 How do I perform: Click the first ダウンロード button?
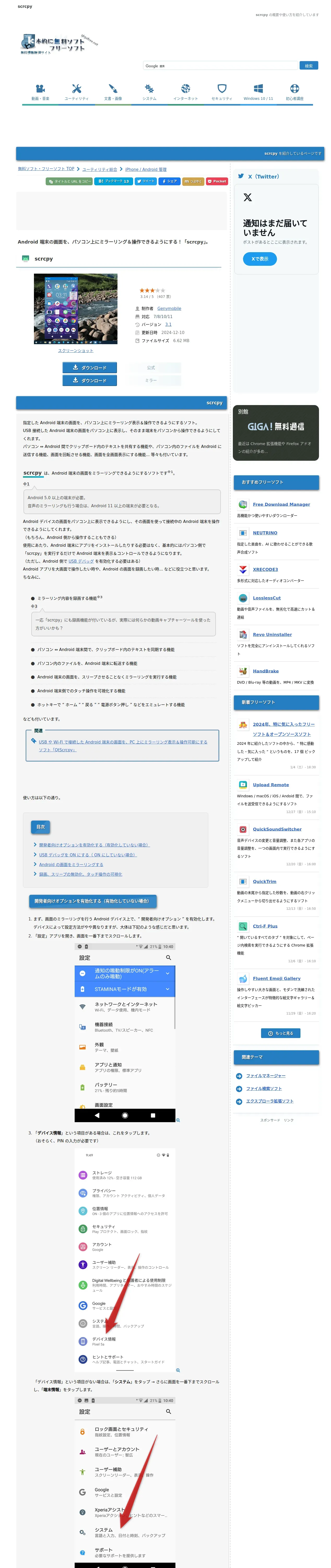(90, 368)
